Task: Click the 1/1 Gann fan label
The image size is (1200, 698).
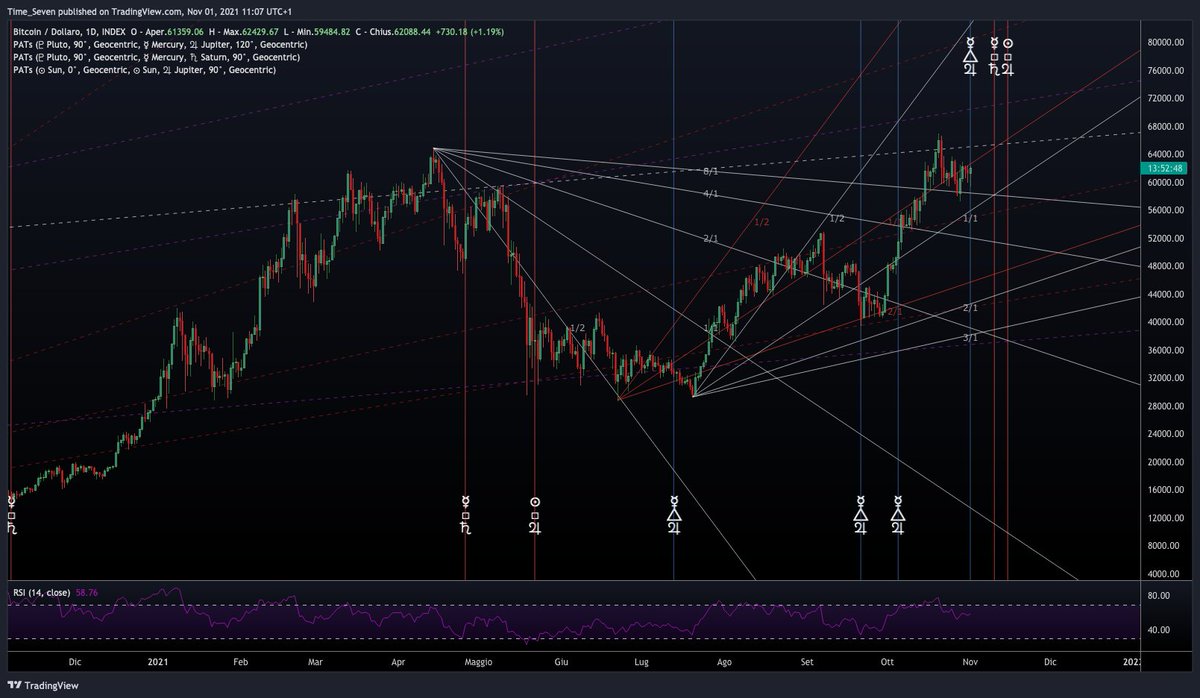Action: (970, 217)
